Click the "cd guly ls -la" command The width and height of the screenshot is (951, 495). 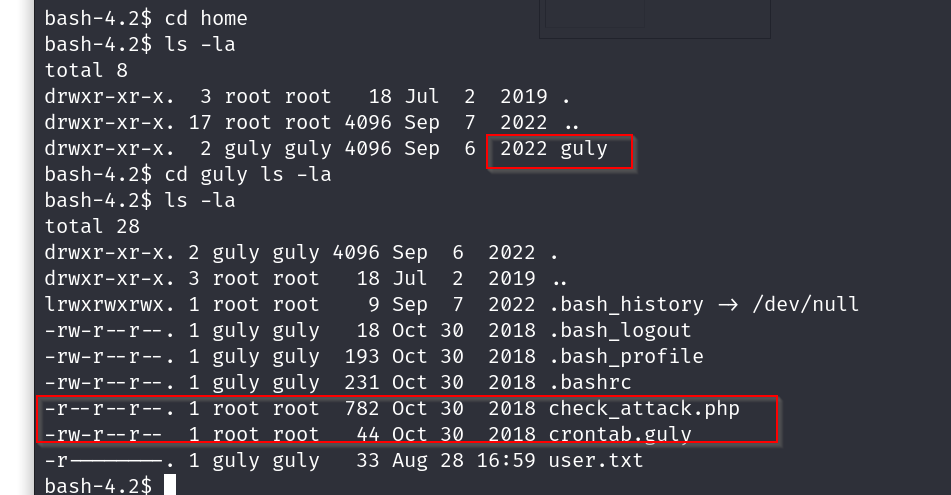[248, 175]
